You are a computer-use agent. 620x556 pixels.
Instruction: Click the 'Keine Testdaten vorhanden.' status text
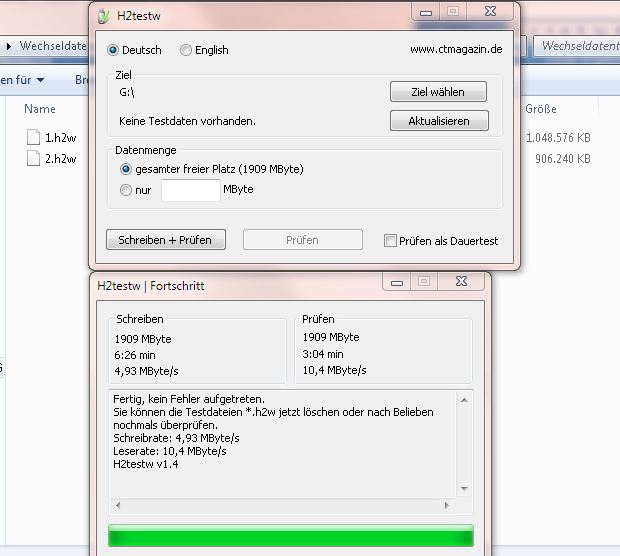(x=187, y=121)
